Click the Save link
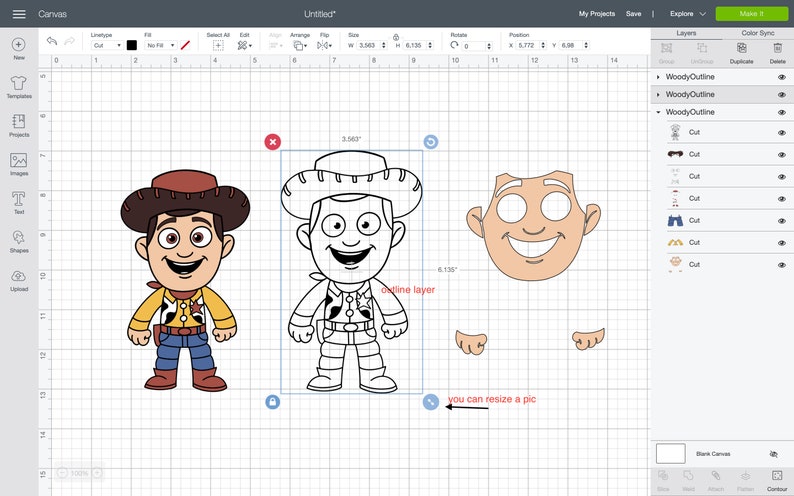This screenshot has height=496, width=794. tap(633, 14)
